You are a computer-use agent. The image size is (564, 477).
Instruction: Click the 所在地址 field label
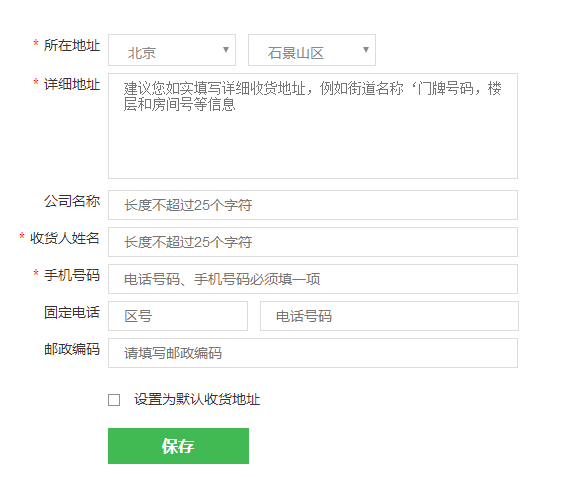[72, 45]
